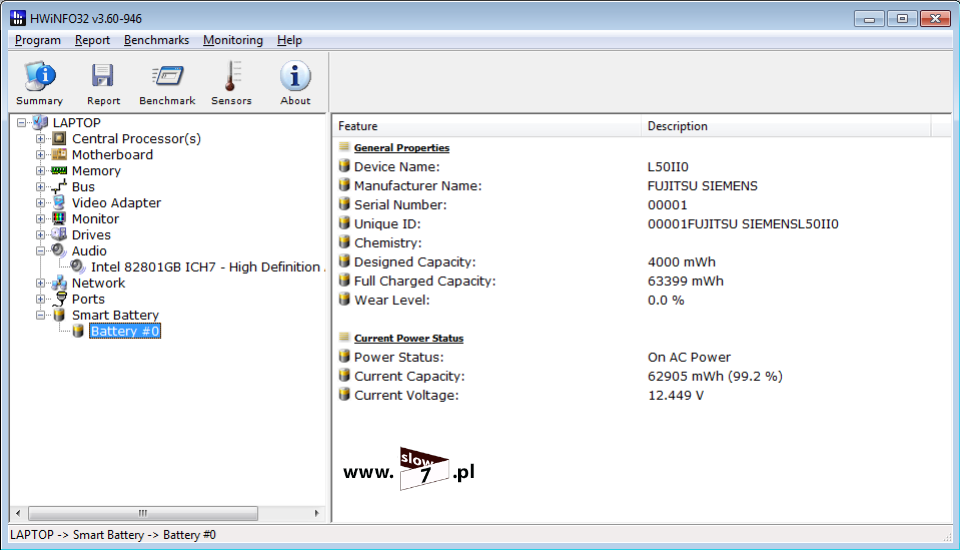Click the status bar path text
The width and height of the screenshot is (960, 550).
[x=113, y=535]
